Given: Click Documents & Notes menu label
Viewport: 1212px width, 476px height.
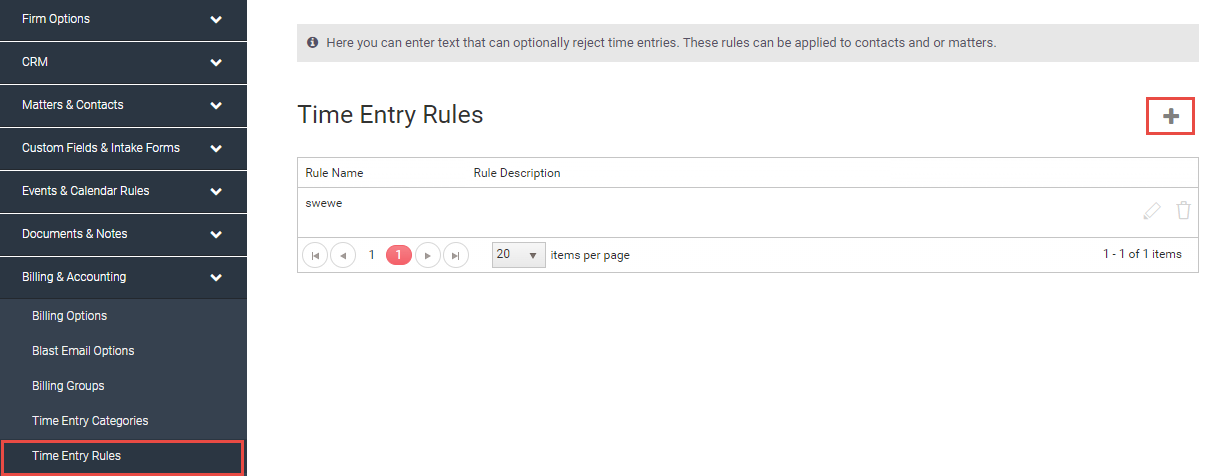Looking at the screenshot, I should click(x=75, y=234).
